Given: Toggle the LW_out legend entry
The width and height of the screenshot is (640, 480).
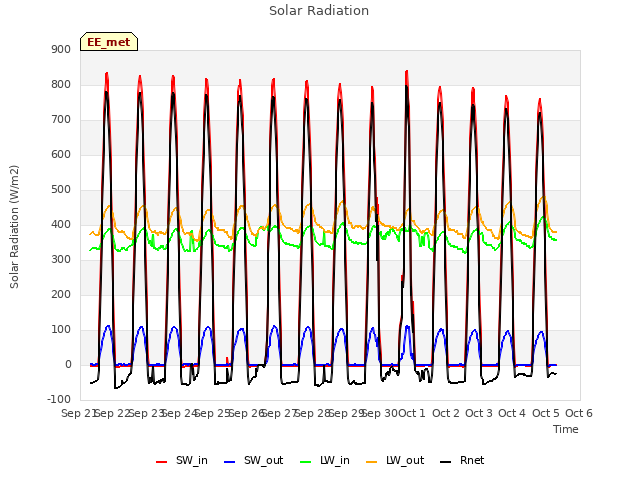Looking at the screenshot, I should [x=395, y=461].
